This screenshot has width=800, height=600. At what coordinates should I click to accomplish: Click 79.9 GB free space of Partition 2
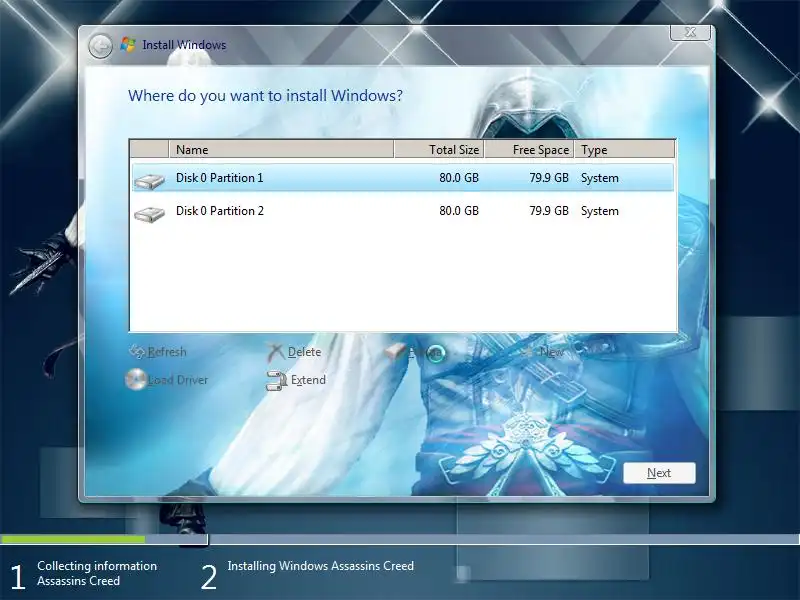click(549, 211)
